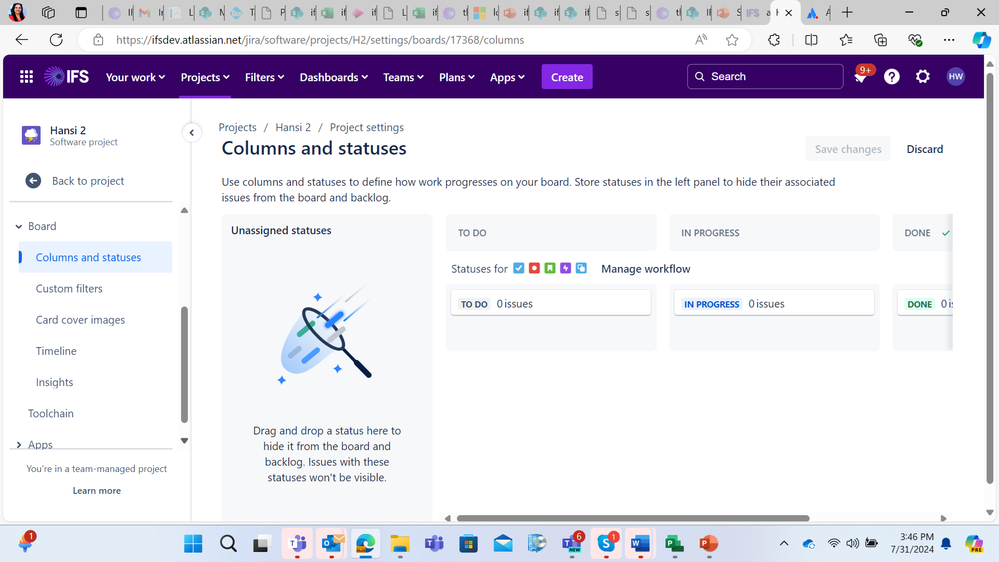Open the Dashboards dropdown menu
The image size is (999, 562).
tap(334, 77)
